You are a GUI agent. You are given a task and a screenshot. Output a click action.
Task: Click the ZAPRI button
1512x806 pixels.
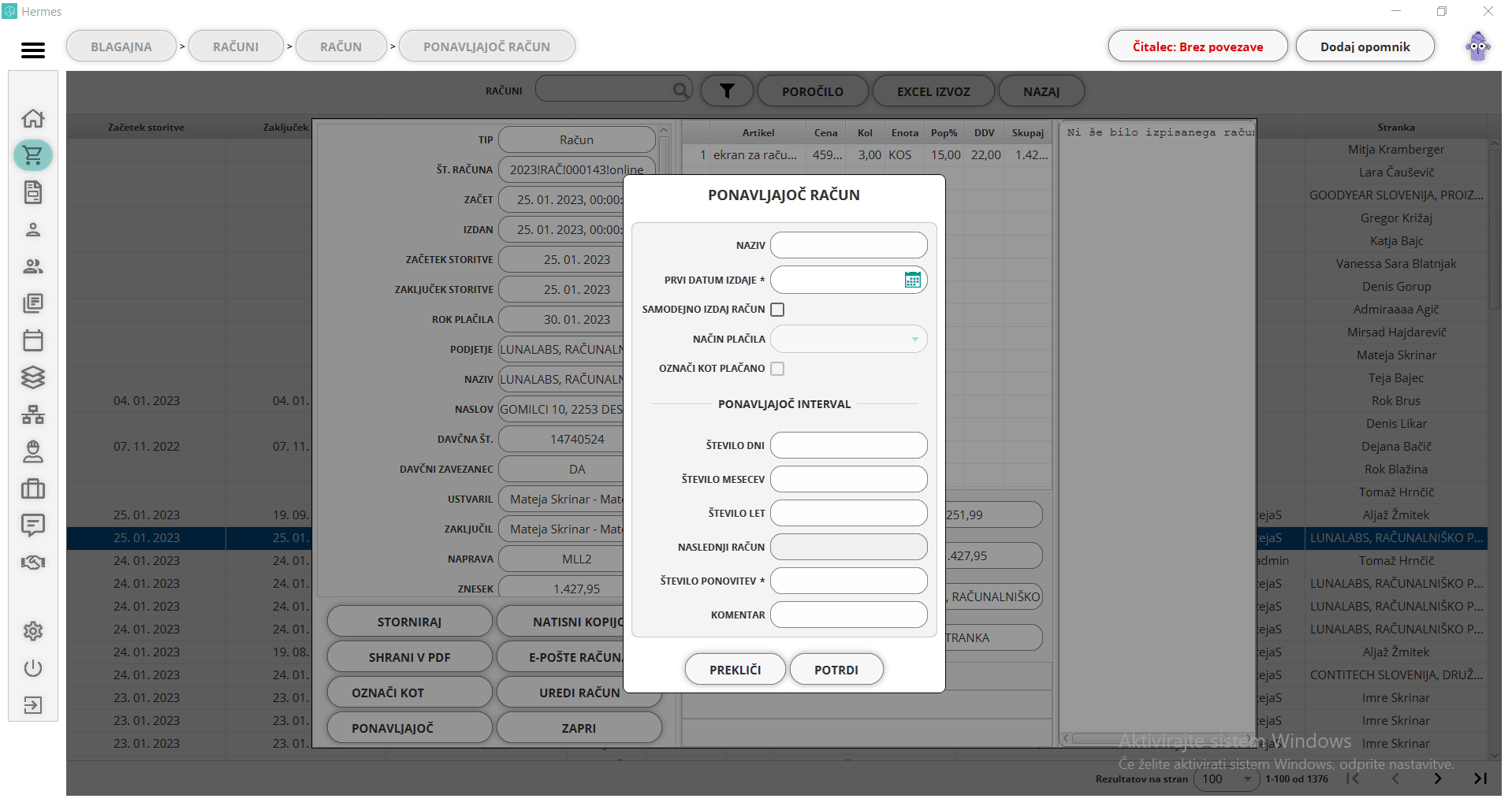point(579,728)
